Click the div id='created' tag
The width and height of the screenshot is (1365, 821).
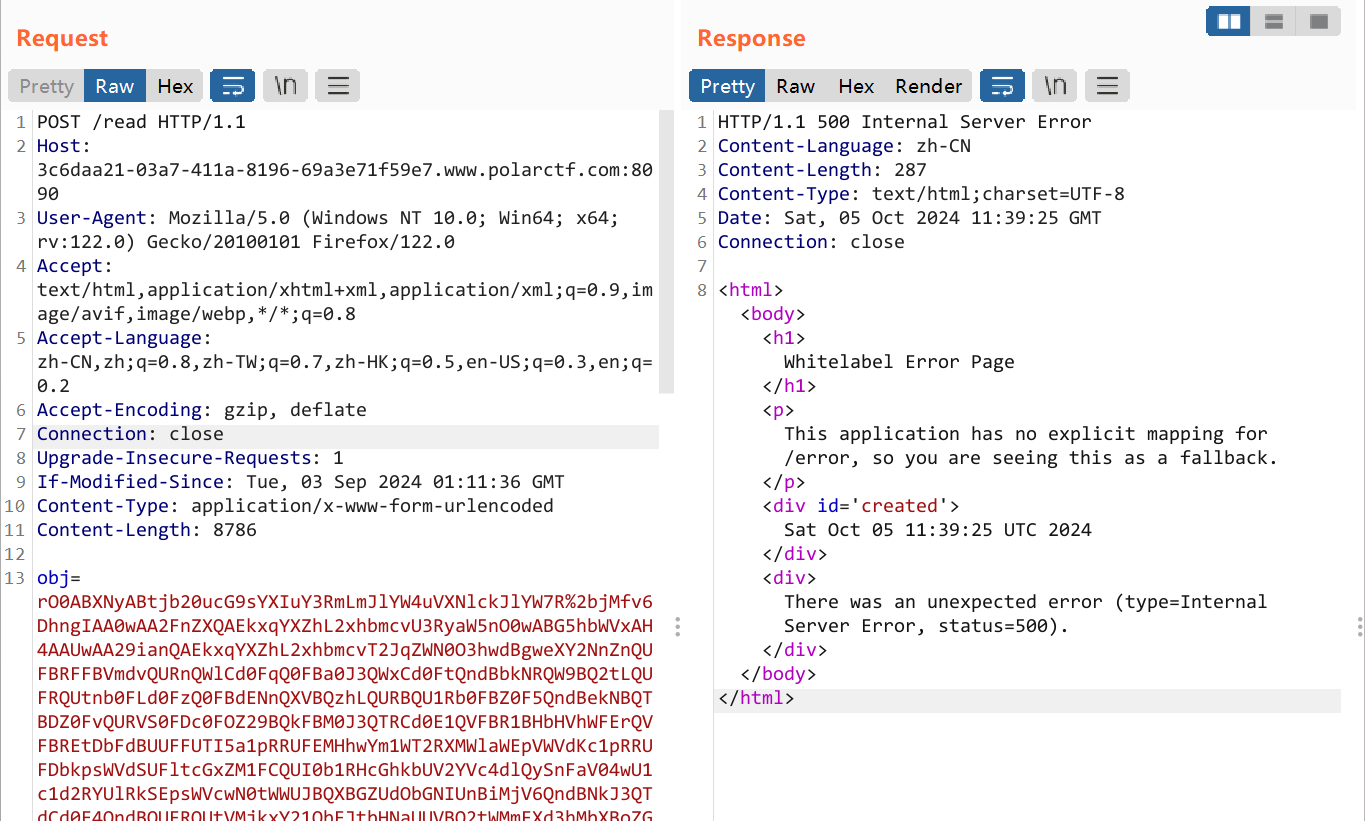861,506
